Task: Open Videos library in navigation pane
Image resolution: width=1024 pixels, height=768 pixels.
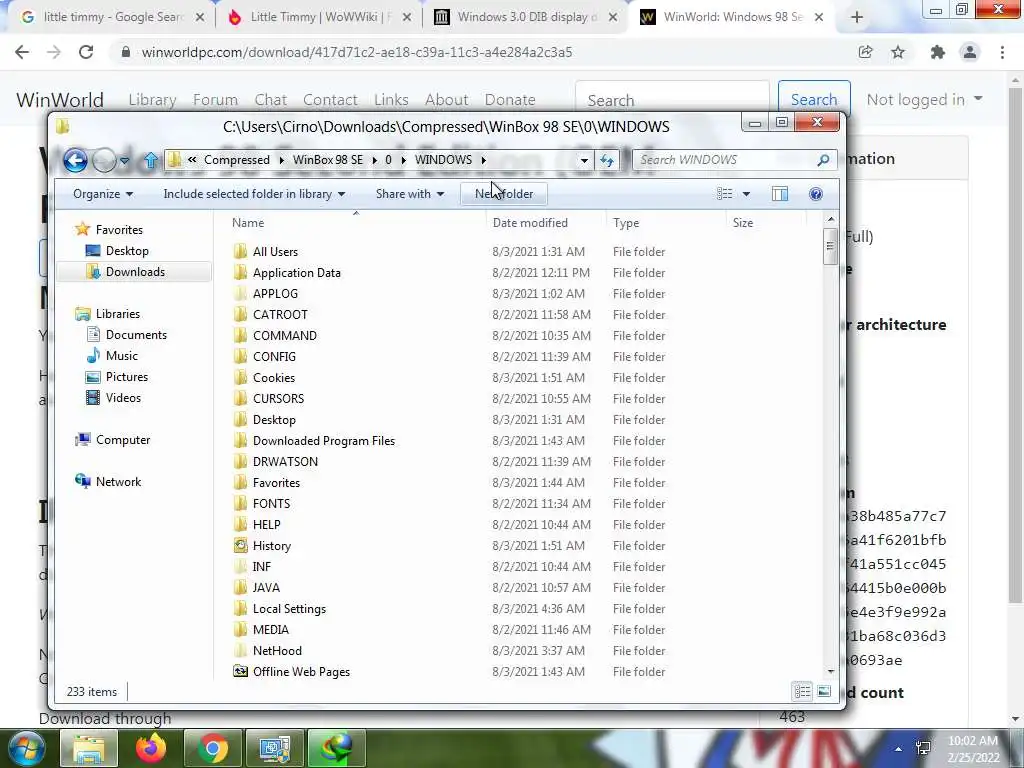Action: (x=114, y=398)
